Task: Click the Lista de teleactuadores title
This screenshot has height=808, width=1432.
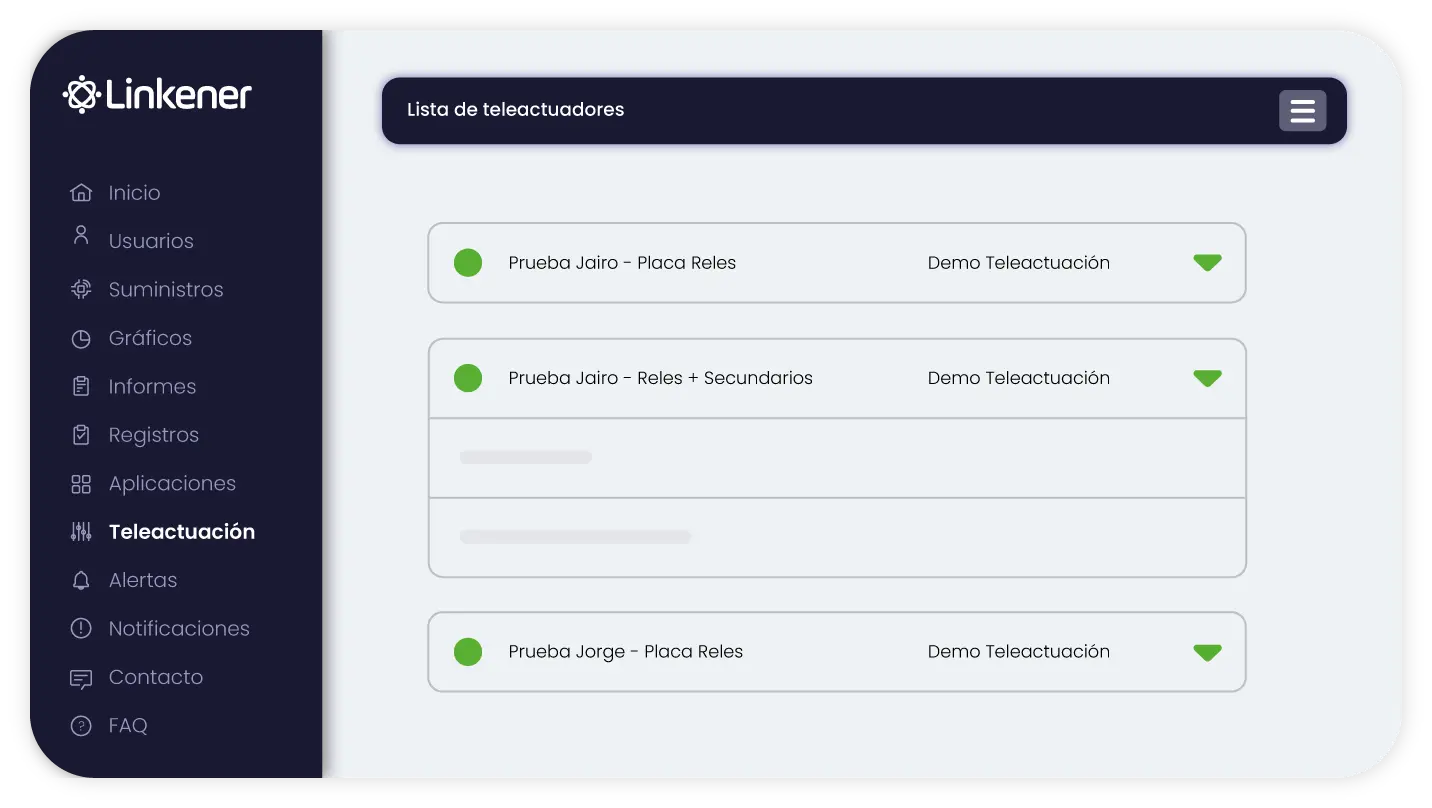Action: [515, 110]
